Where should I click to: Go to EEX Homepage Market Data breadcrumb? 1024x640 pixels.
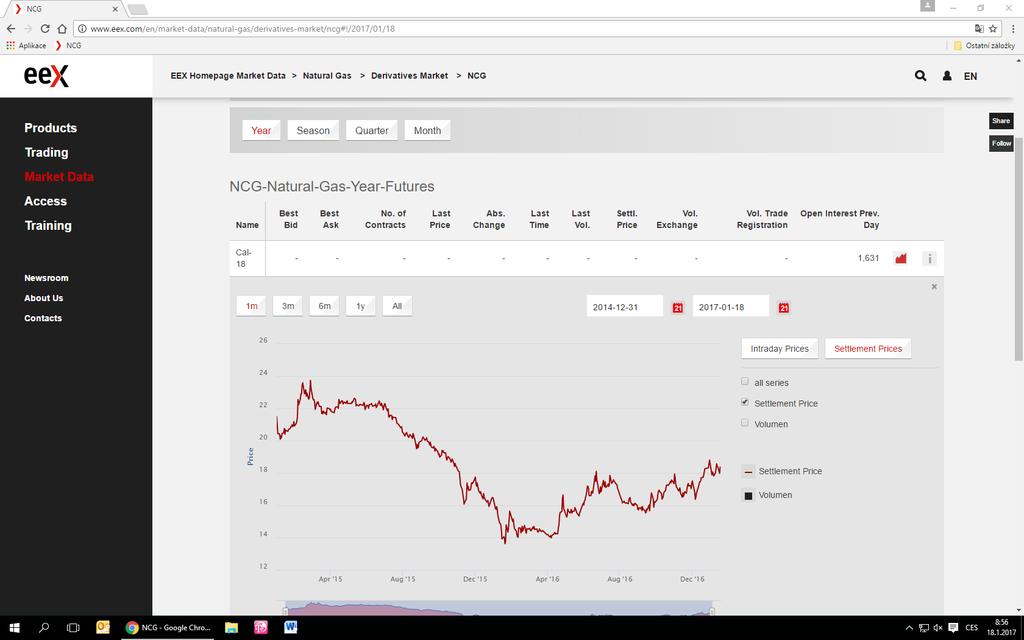228,76
